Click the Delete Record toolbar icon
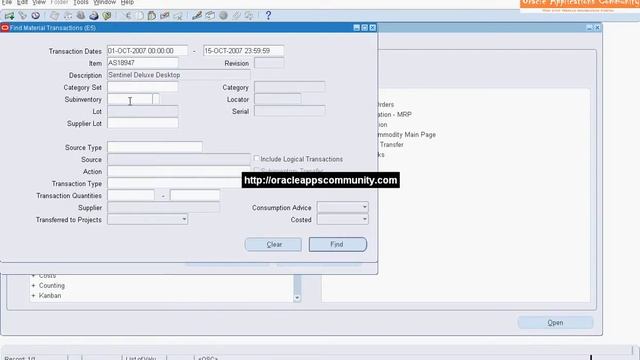The height and width of the screenshot is (360, 640). (x=178, y=16)
